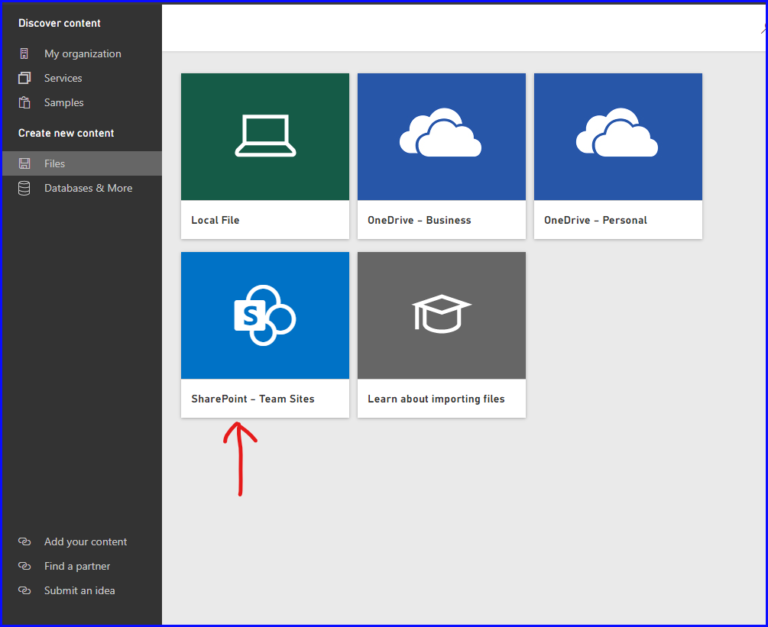Click the database cylinder icon in sidebar

[x=25, y=188]
